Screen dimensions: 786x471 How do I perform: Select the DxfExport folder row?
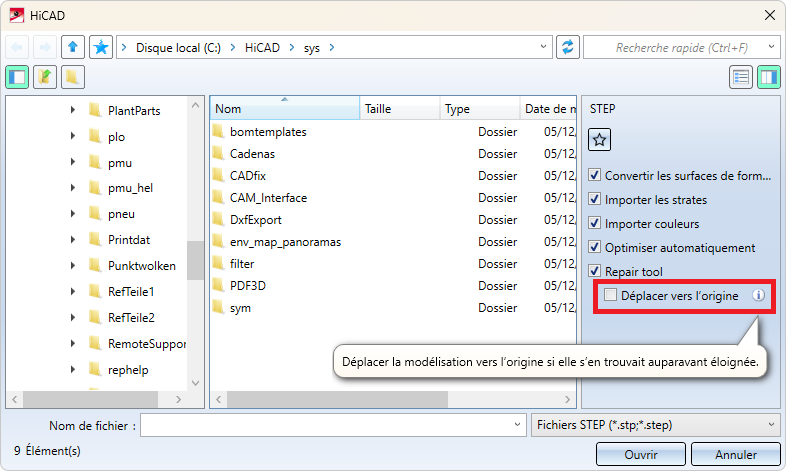(393, 219)
